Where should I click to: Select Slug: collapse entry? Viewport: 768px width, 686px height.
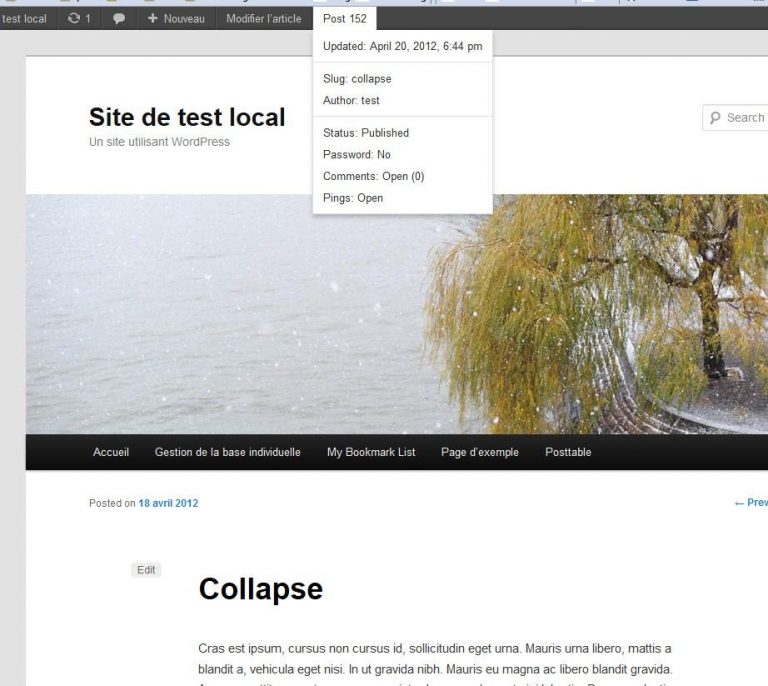[357, 79]
